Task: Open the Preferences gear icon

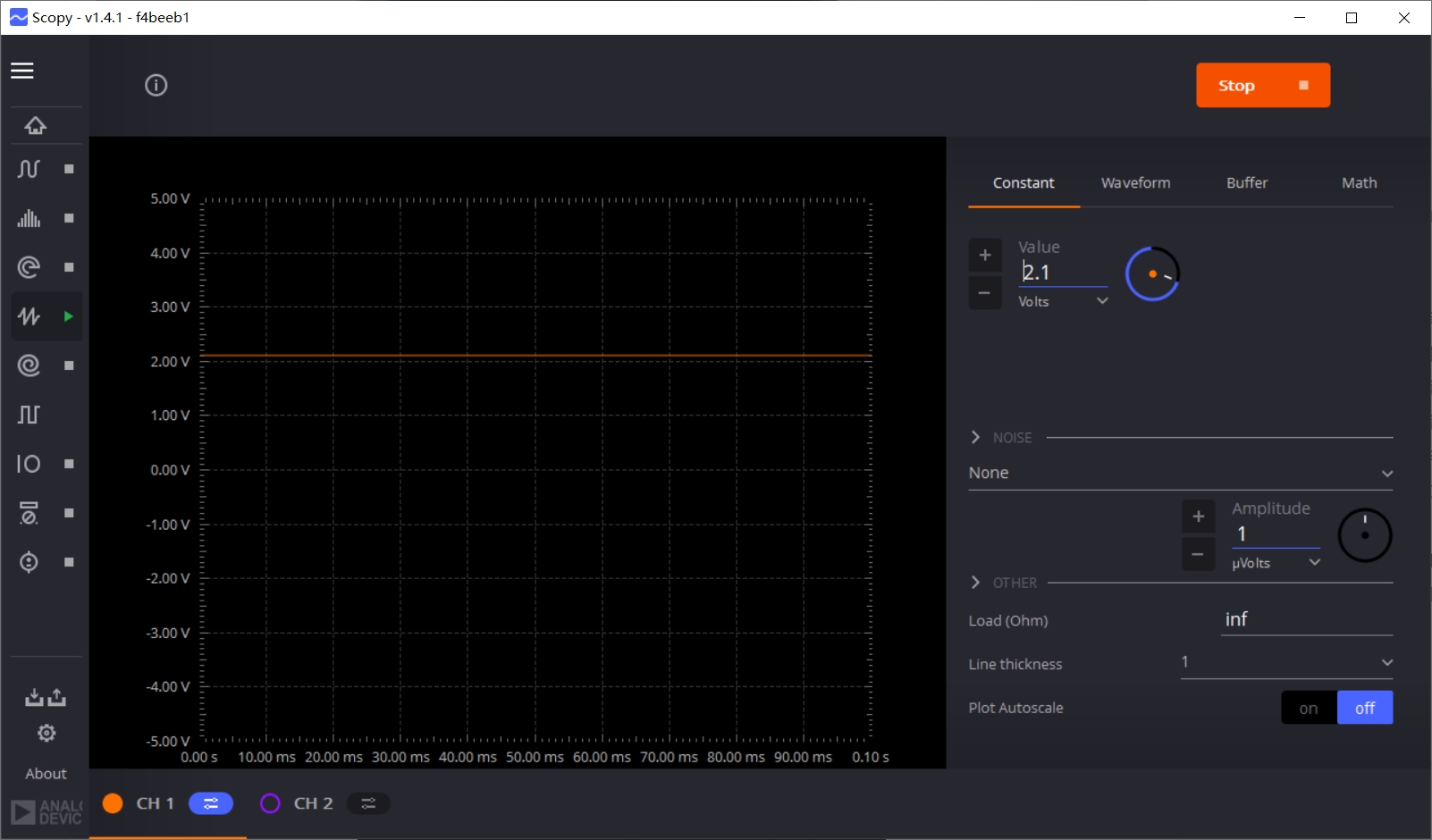Action: coord(46,734)
